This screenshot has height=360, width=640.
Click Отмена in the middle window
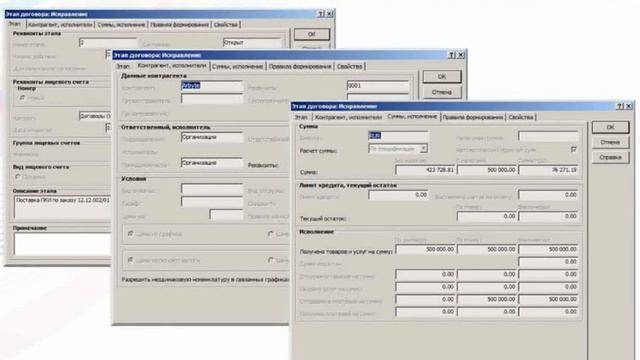point(442,92)
